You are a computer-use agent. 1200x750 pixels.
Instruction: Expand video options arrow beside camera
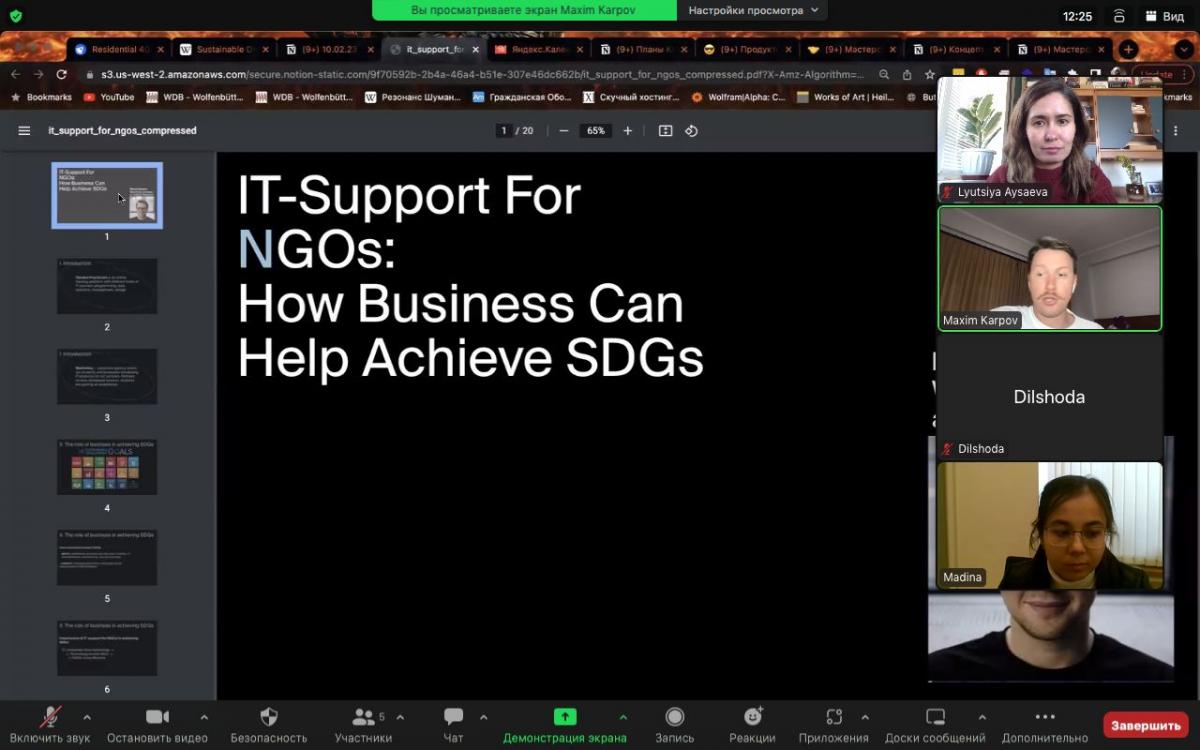coord(204,717)
